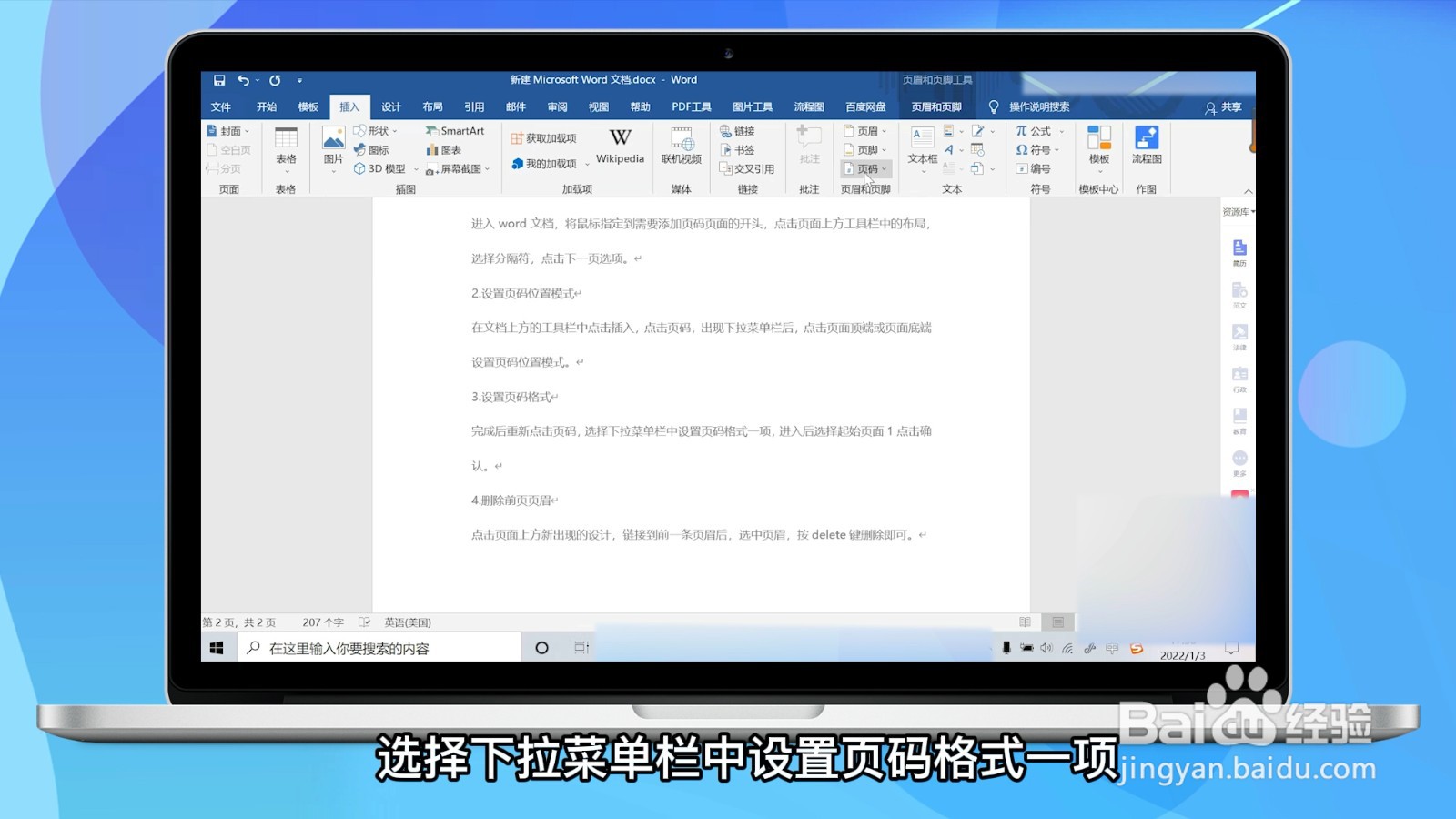This screenshot has height=819, width=1456.
Task: Click page indicator 第2页,共2页
Action: (239, 622)
